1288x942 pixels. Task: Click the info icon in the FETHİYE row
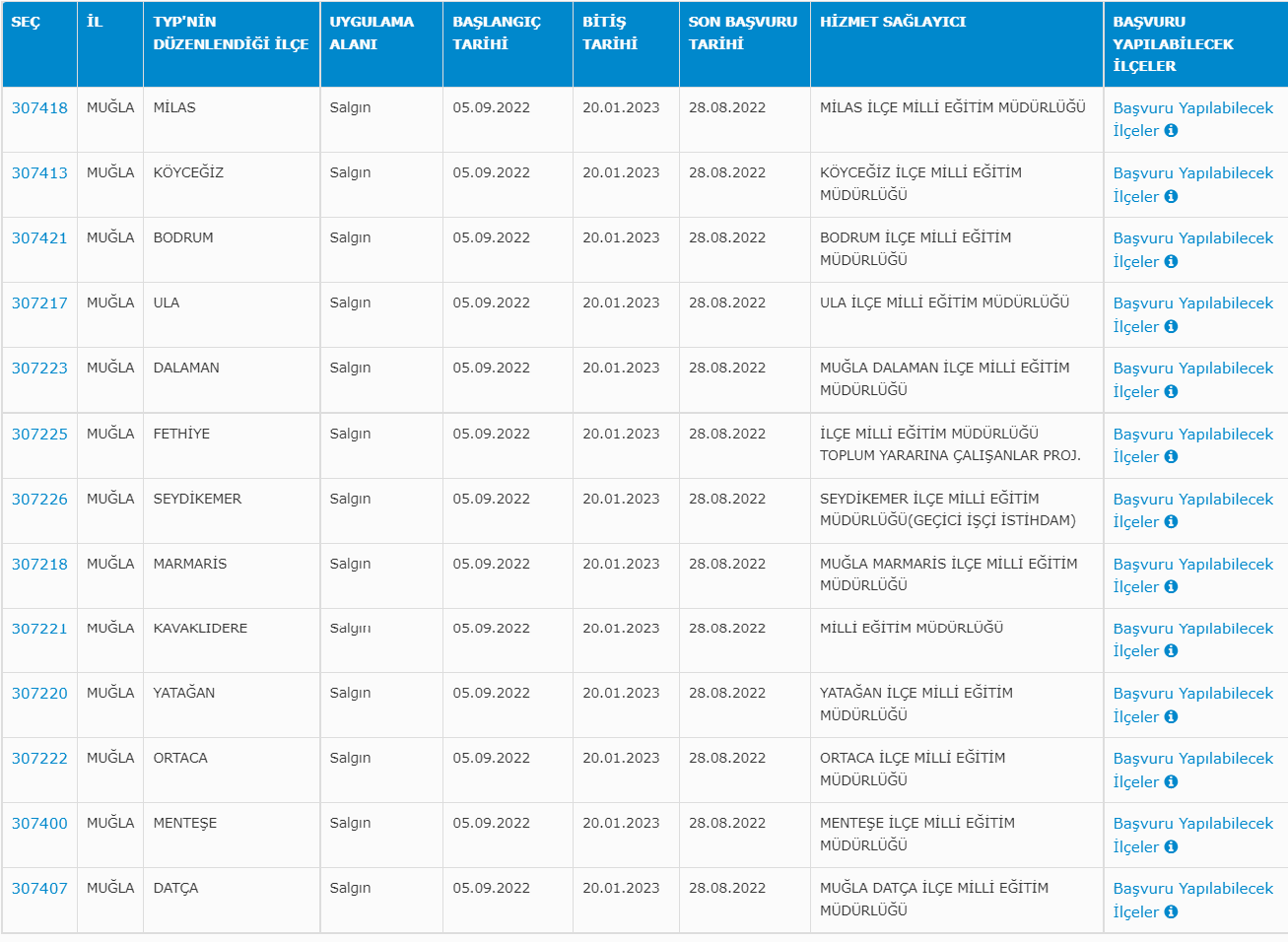coord(1171,456)
